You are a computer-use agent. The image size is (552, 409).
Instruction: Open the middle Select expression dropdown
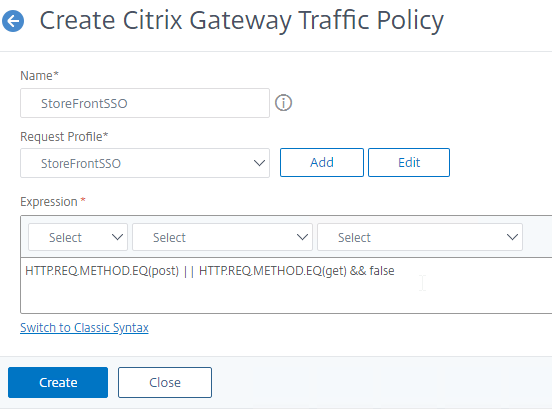point(222,237)
